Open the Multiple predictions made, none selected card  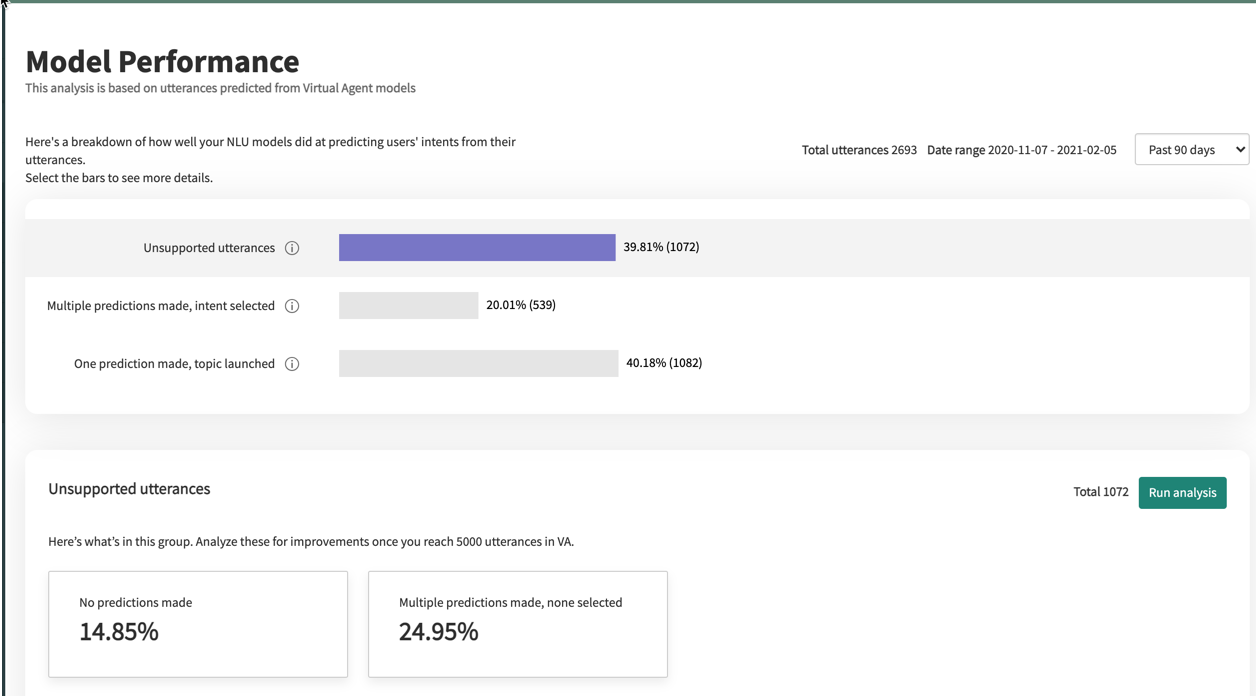pyautogui.click(x=517, y=624)
